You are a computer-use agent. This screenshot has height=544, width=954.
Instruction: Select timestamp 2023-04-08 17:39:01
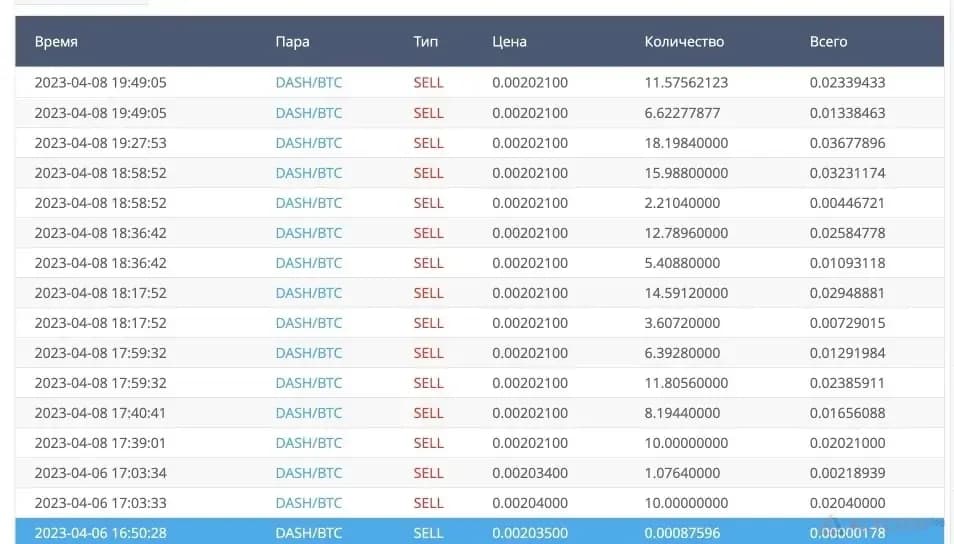(x=100, y=443)
